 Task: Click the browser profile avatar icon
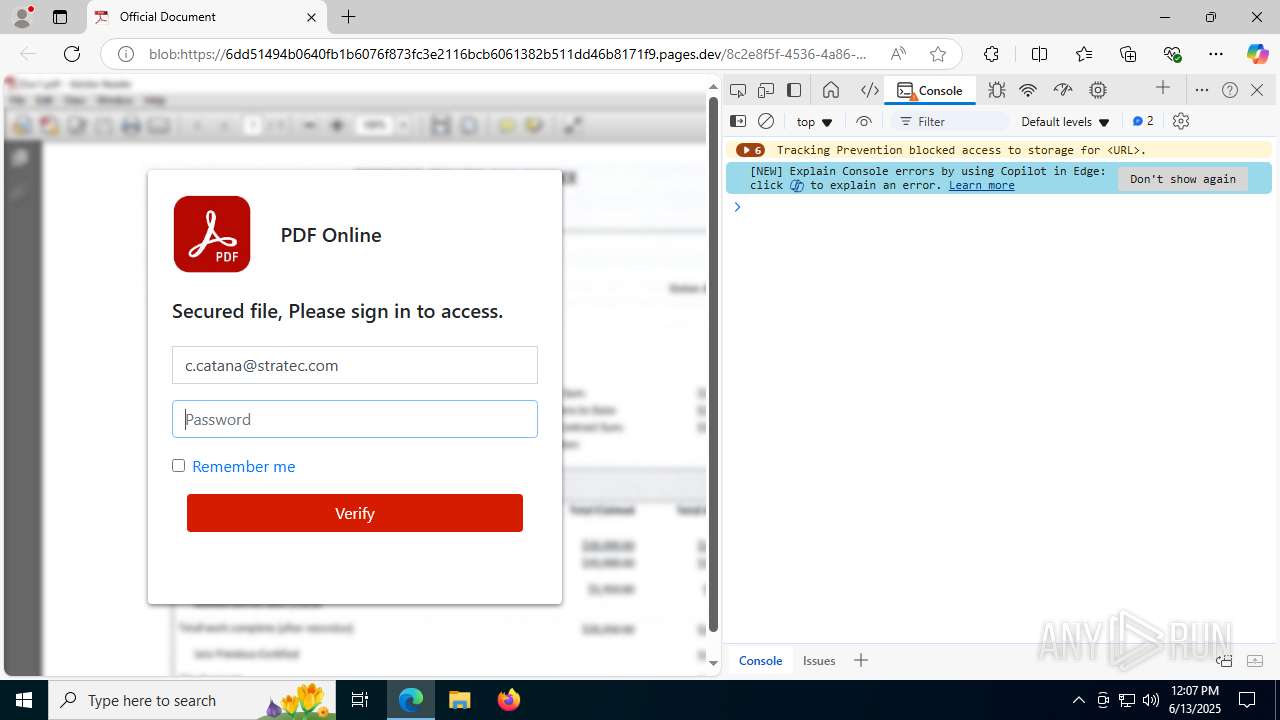22,17
